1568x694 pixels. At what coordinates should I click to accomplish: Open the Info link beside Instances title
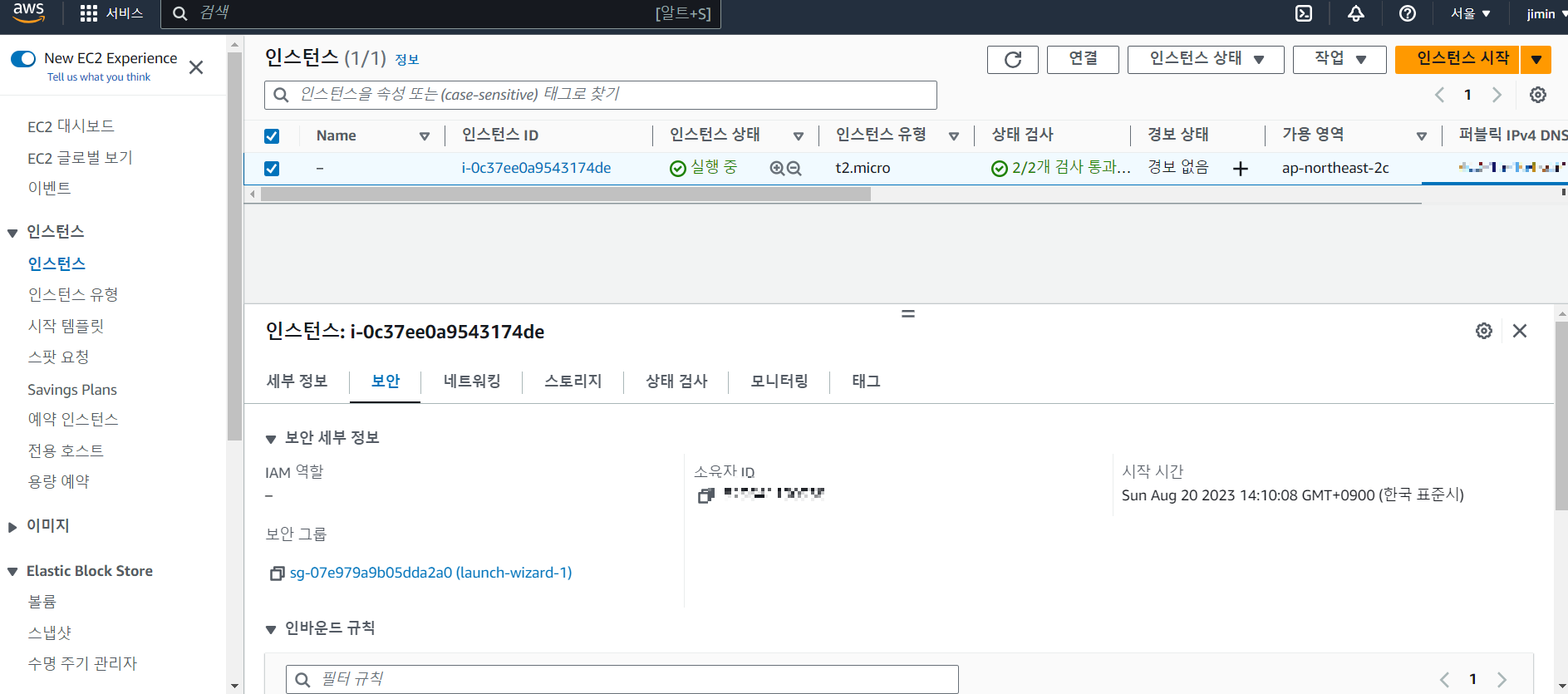click(x=406, y=60)
